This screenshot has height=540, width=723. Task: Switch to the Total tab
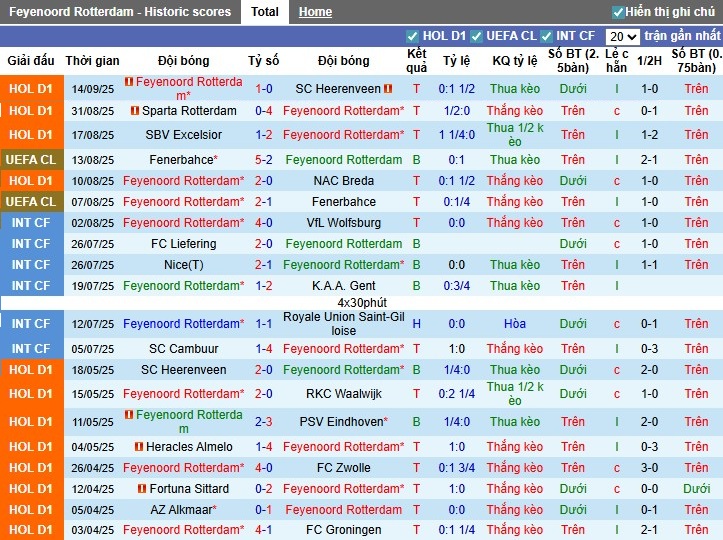click(x=265, y=12)
